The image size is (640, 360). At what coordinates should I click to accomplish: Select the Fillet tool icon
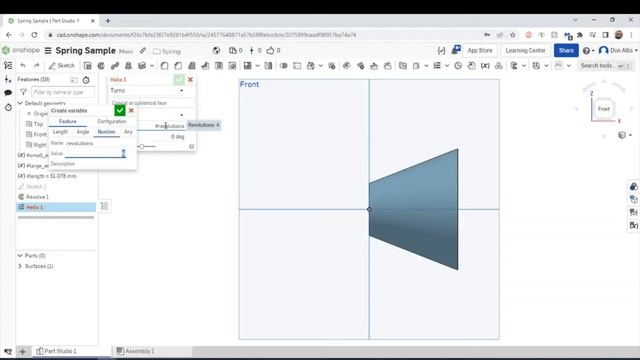click(164, 66)
